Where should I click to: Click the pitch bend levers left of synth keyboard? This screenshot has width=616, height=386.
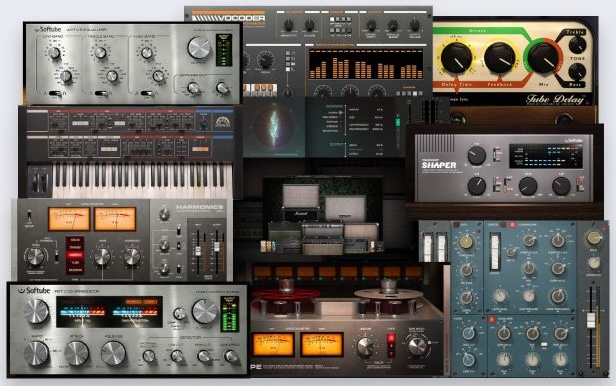(40, 182)
